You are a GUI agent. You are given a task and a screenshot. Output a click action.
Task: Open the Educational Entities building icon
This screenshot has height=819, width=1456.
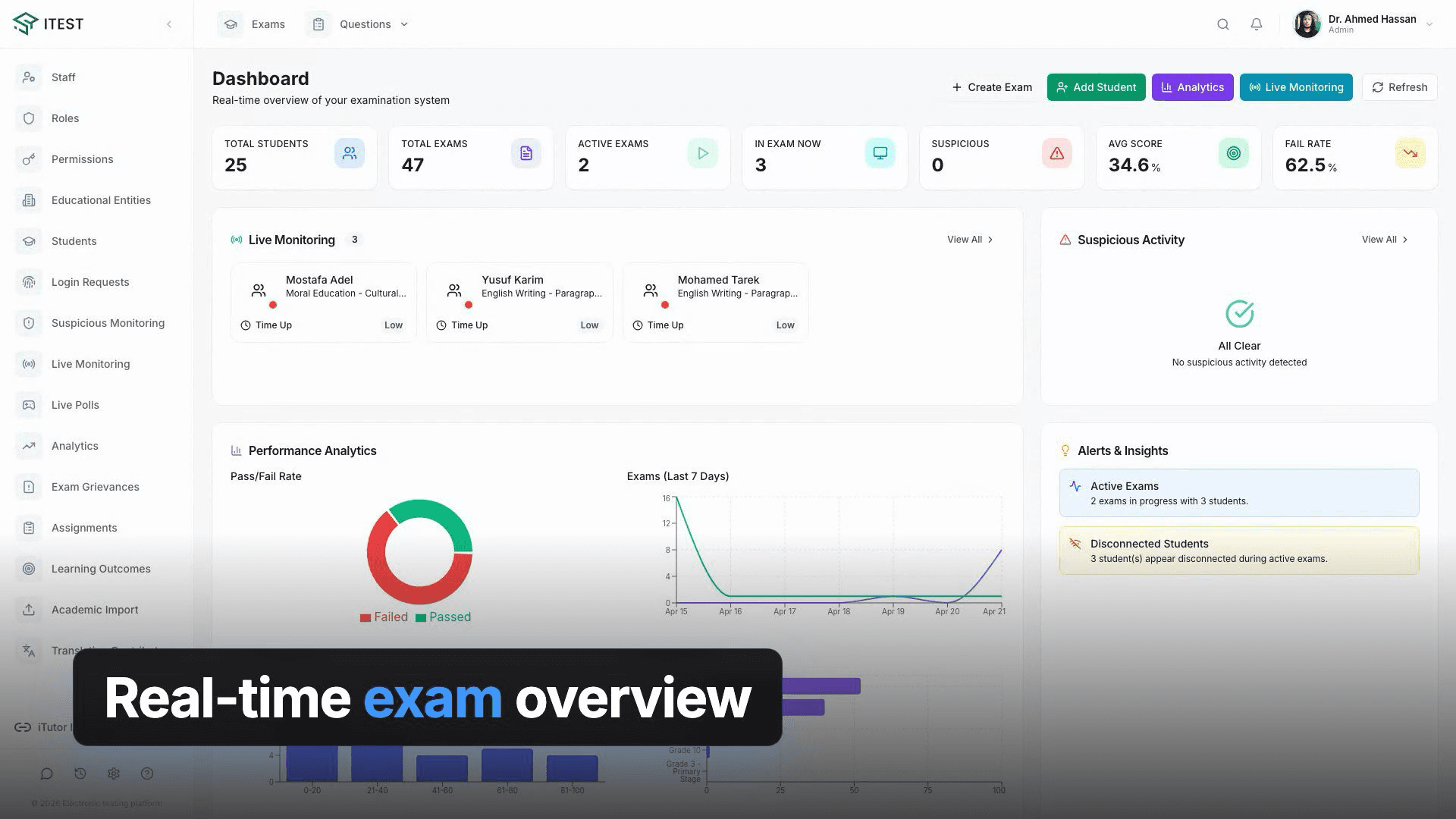pyautogui.click(x=29, y=200)
